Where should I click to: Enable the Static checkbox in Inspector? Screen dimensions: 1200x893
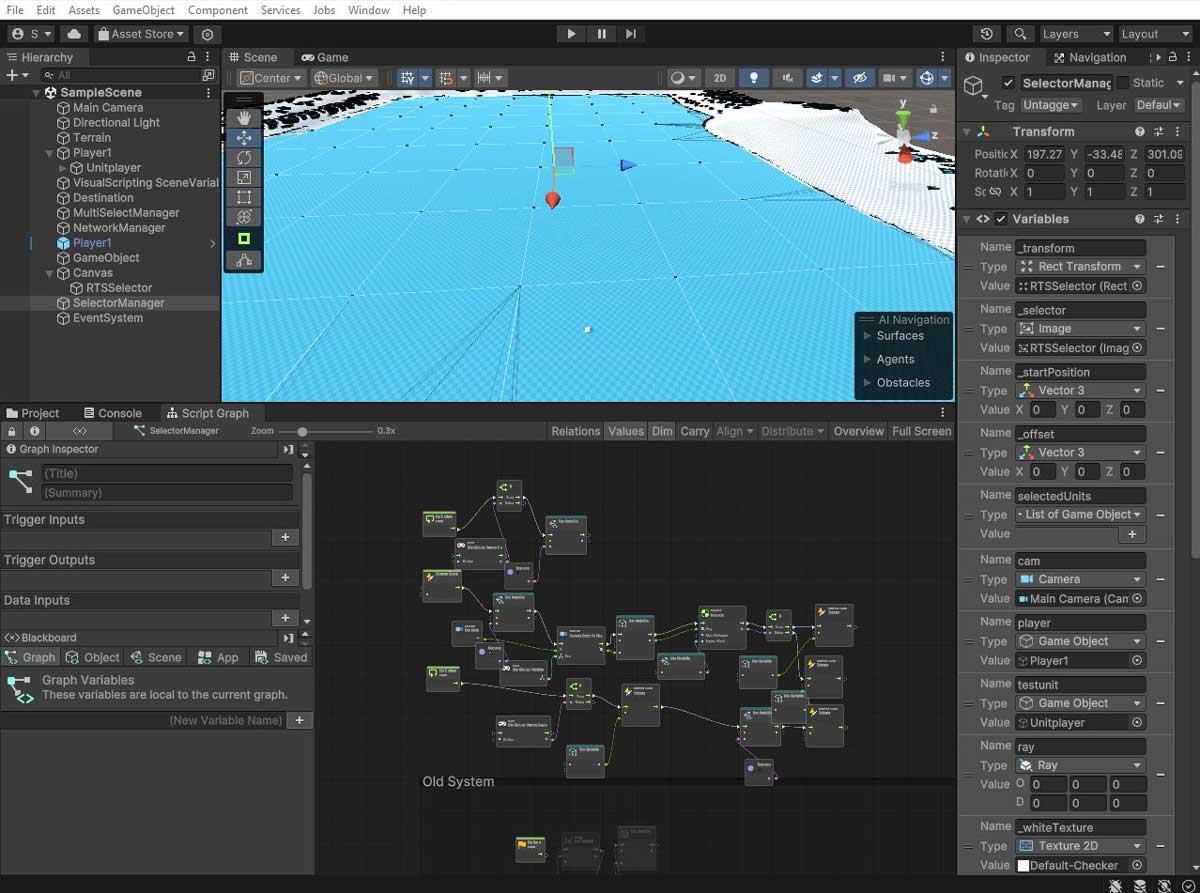tap(1123, 83)
